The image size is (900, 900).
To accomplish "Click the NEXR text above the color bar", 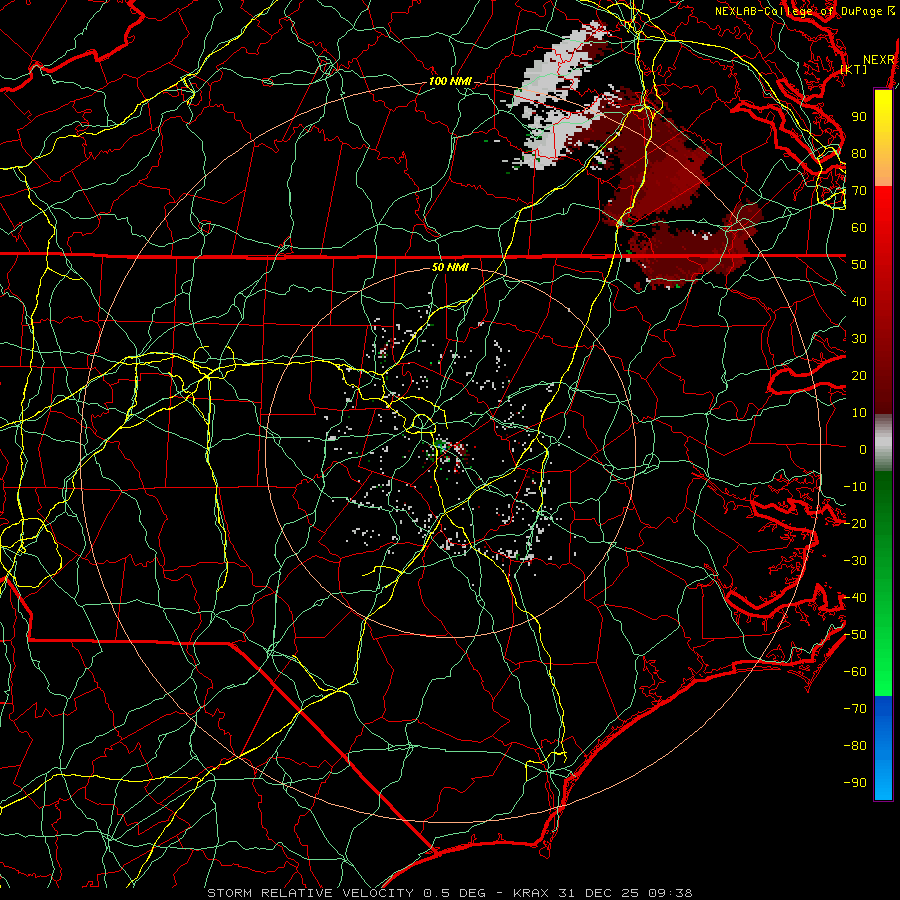I will pos(879,60).
